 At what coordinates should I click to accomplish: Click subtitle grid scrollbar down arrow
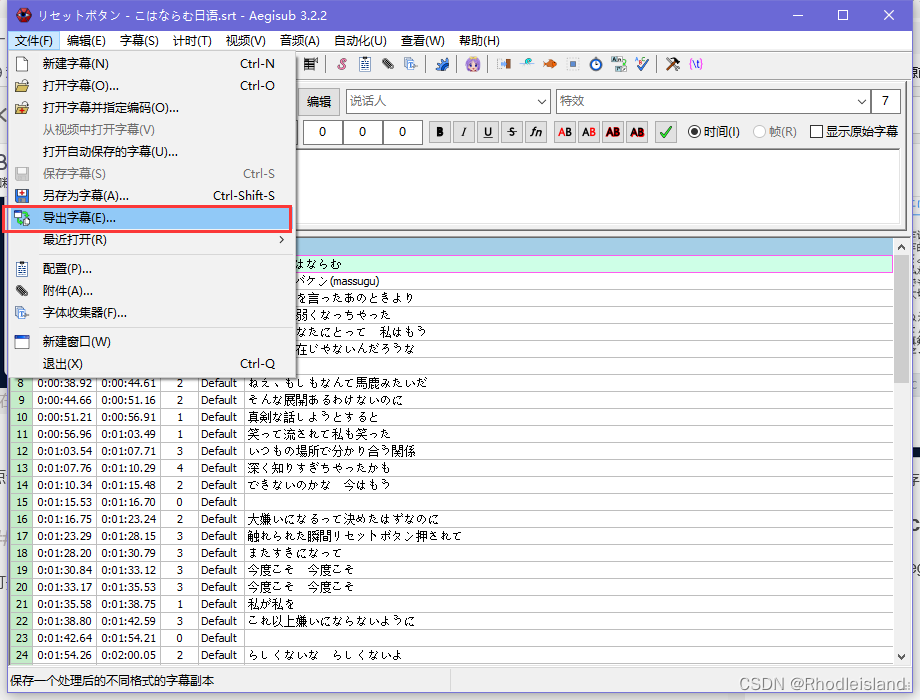(901, 657)
